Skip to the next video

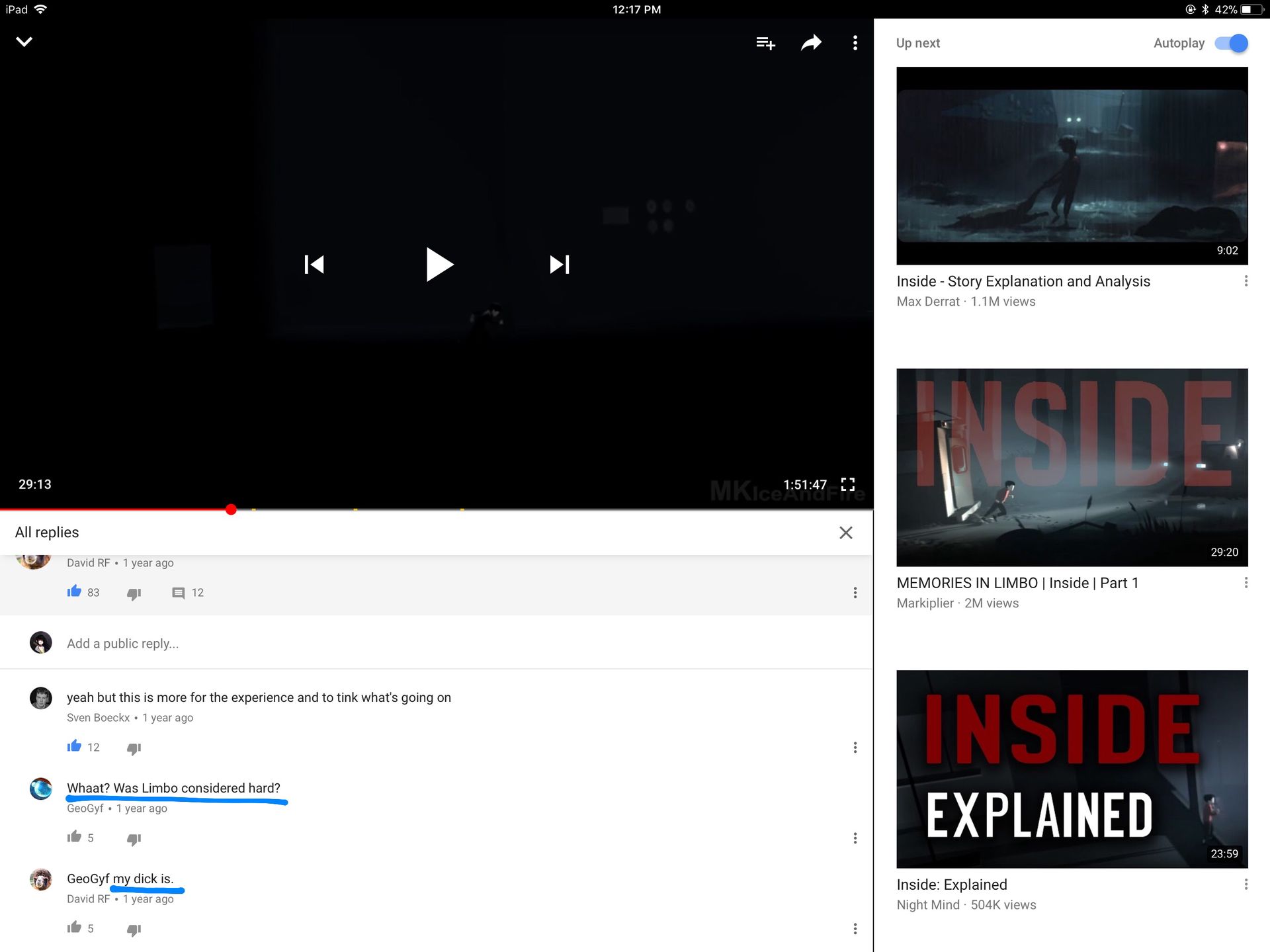click(560, 265)
